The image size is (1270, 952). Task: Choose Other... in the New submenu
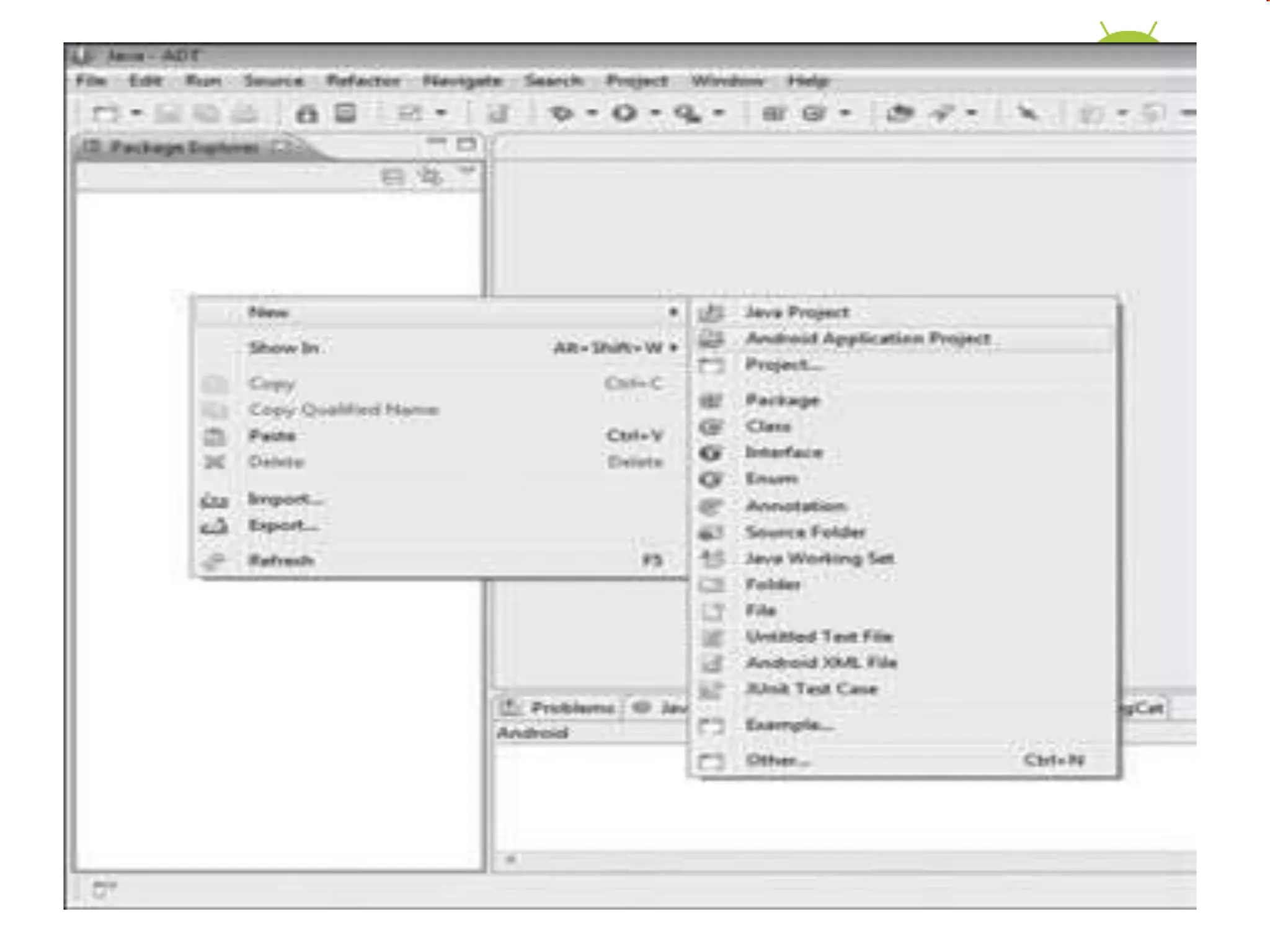[x=776, y=760]
